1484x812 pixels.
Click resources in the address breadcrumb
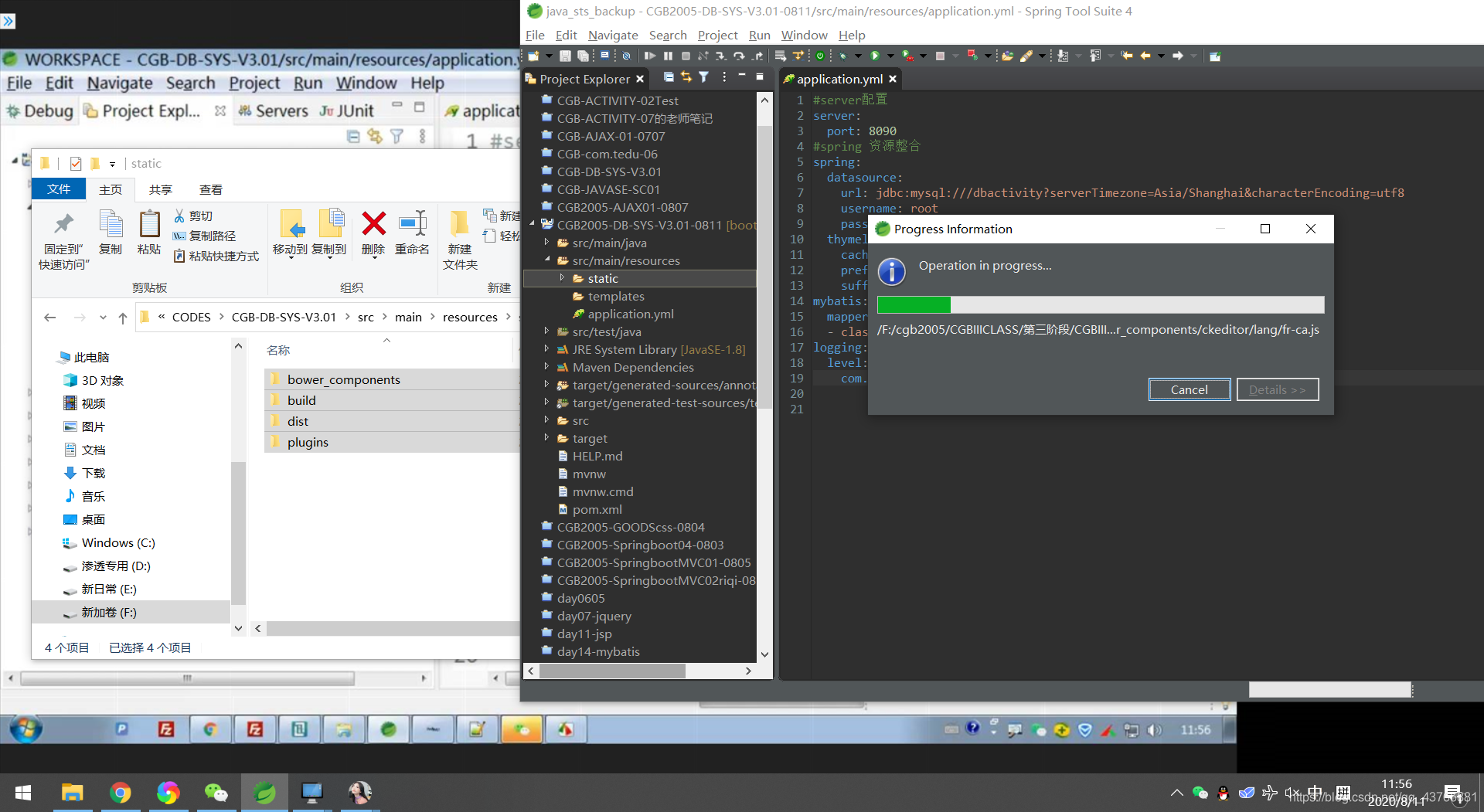coord(470,318)
